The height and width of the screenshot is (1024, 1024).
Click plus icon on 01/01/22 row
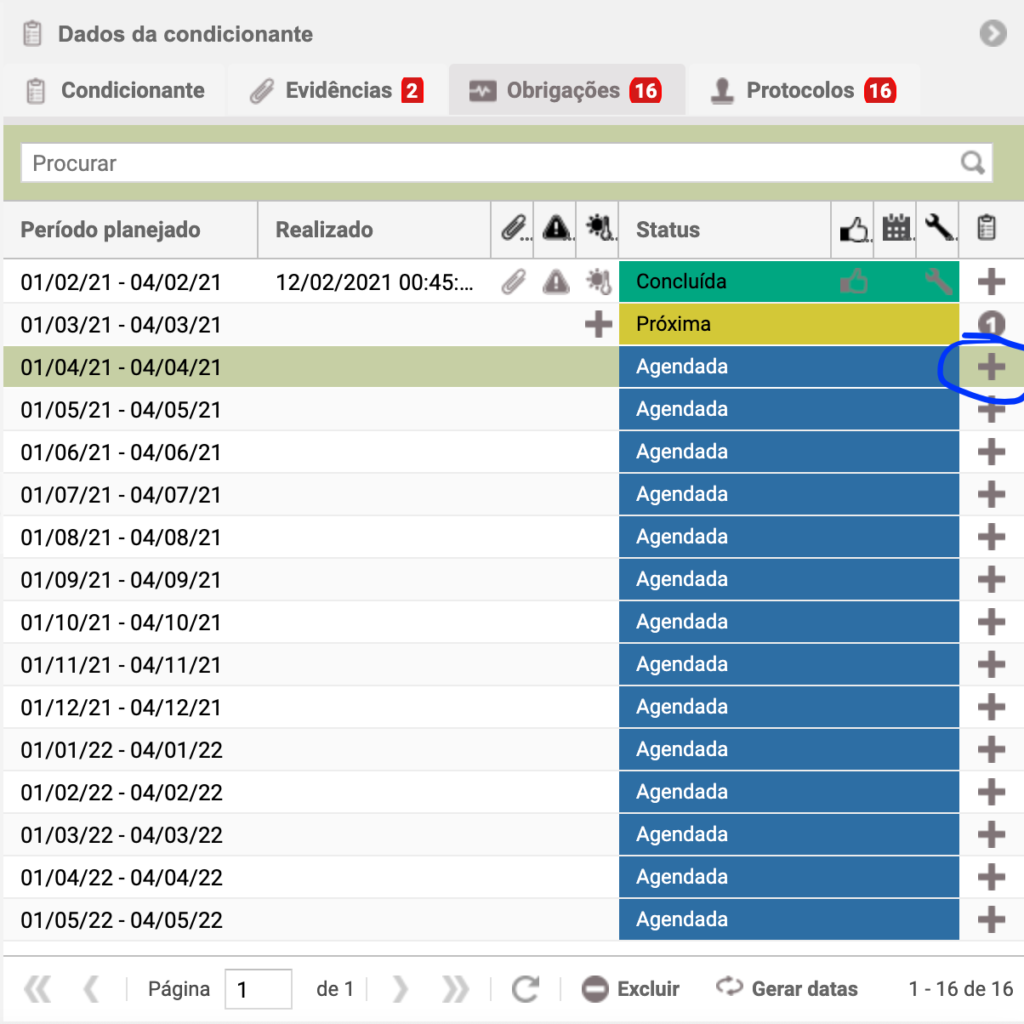pyautogui.click(x=991, y=749)
